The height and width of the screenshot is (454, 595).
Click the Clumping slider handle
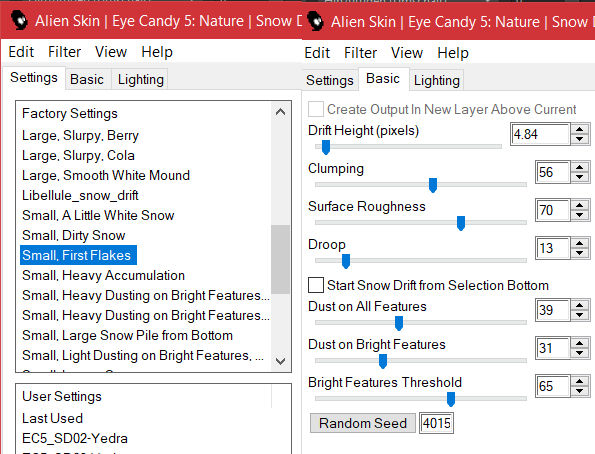(x=433, y=185)
